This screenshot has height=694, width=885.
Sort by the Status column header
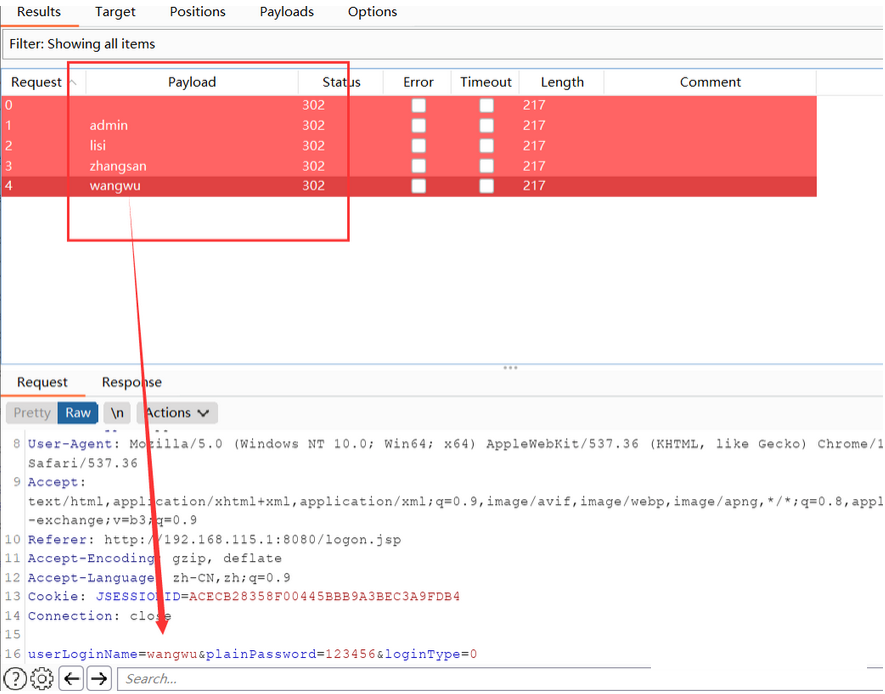pyautogui.click(x=341, y=82)
